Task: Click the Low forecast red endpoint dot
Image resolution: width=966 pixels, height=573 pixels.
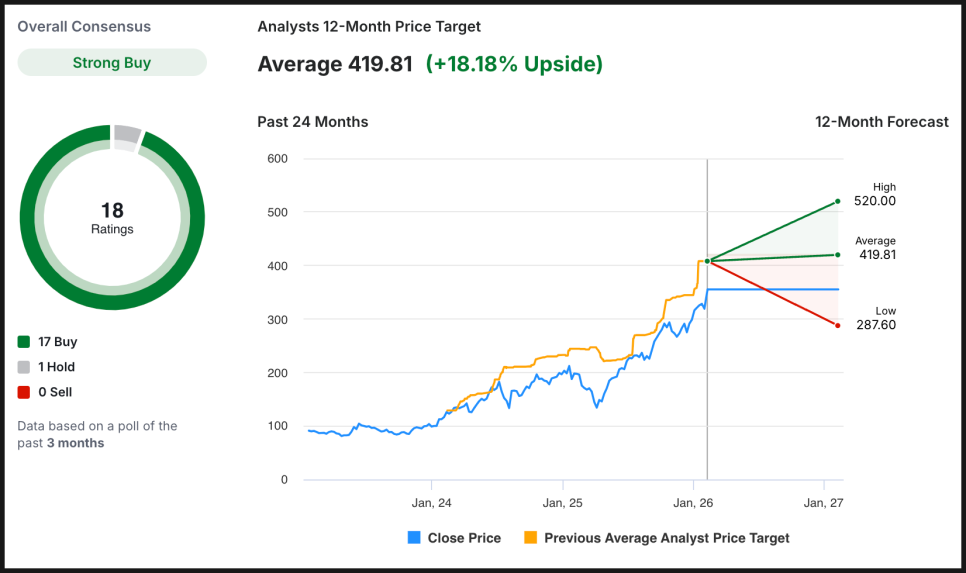Action: [837, 325]
